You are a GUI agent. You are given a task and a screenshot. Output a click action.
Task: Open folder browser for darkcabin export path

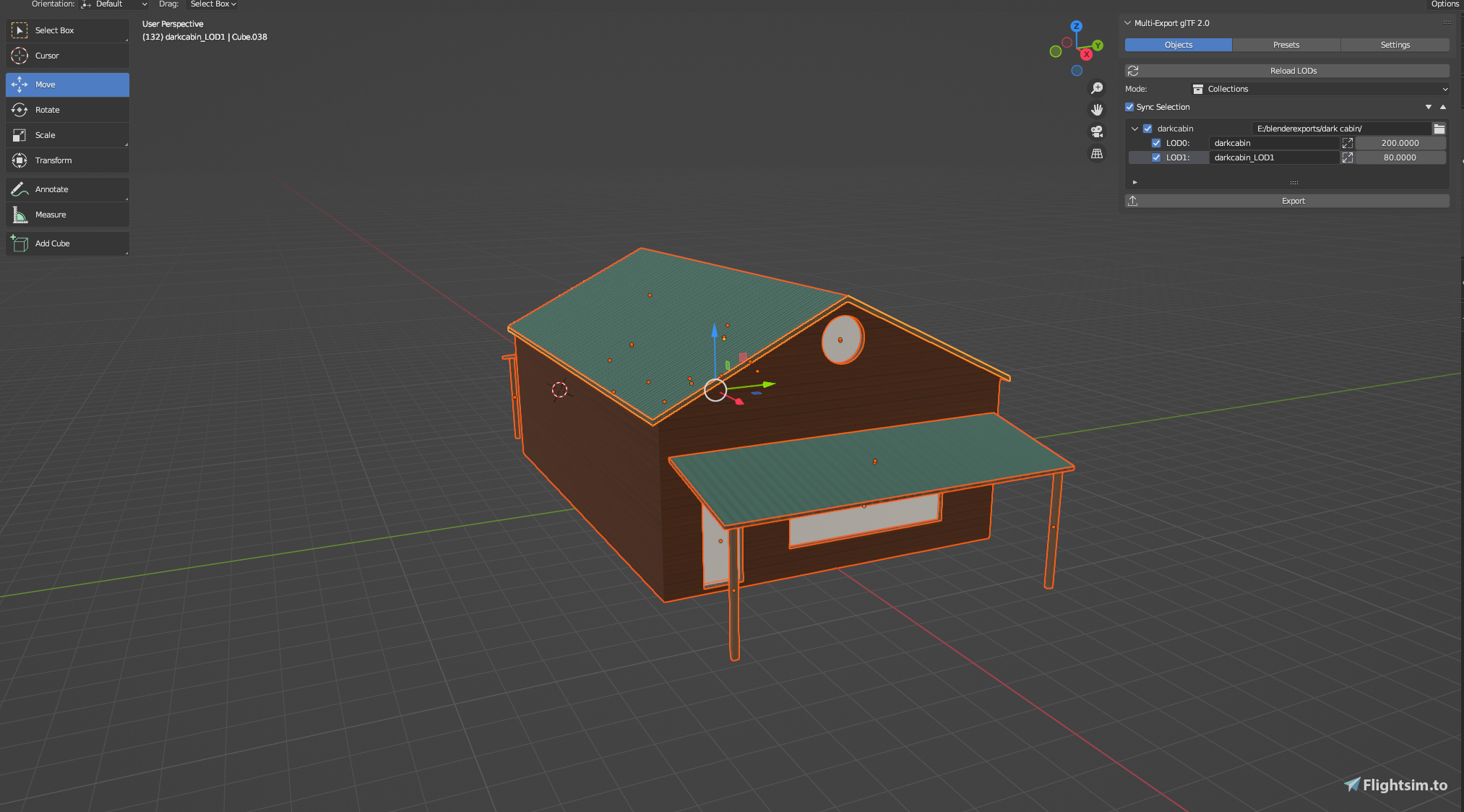(x=1439, y=129)
